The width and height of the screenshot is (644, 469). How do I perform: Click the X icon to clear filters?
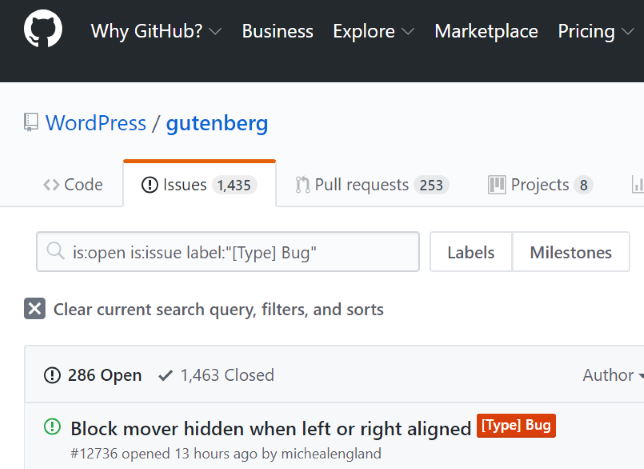35,308
